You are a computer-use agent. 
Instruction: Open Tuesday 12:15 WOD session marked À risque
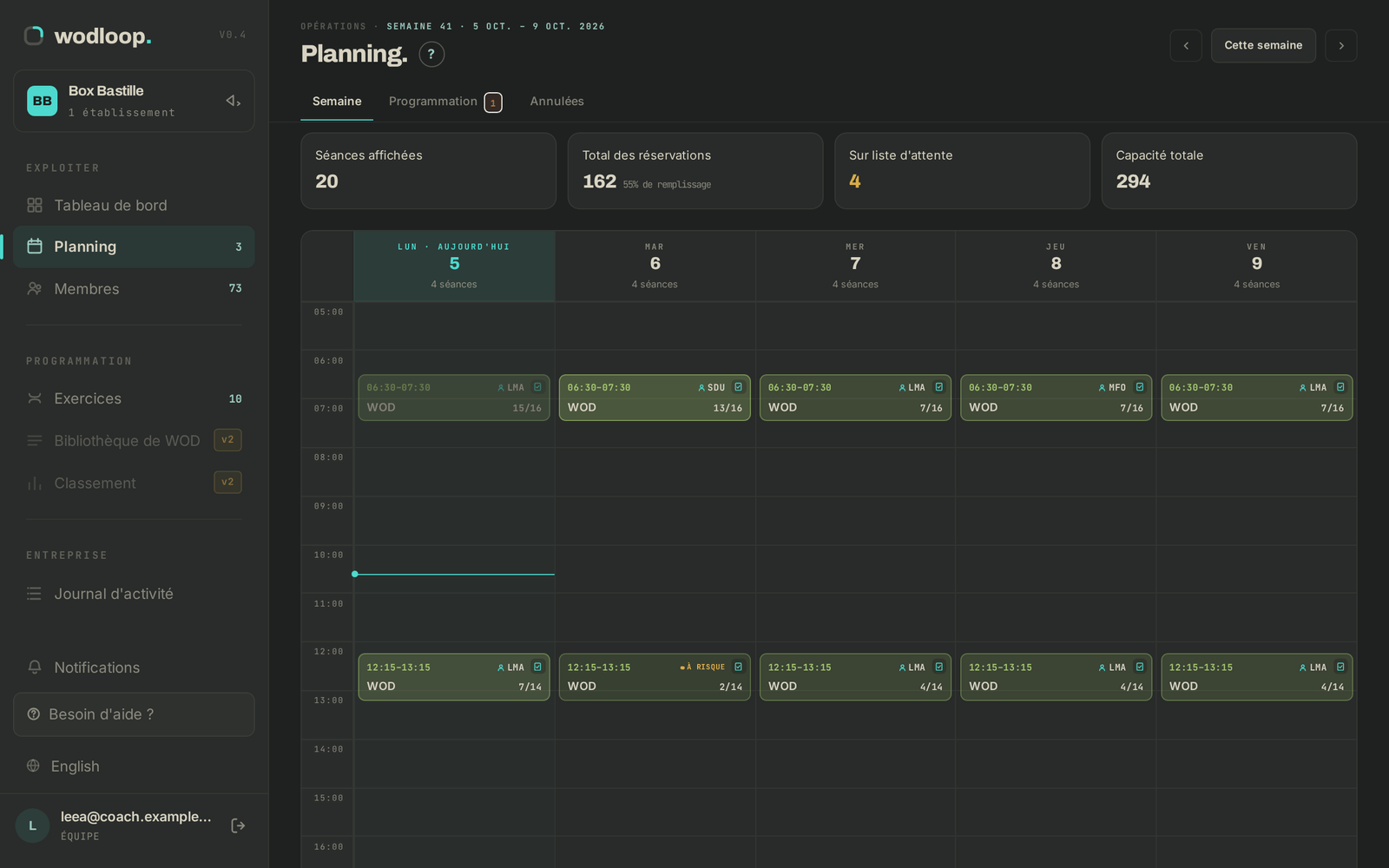click(655, 677)
